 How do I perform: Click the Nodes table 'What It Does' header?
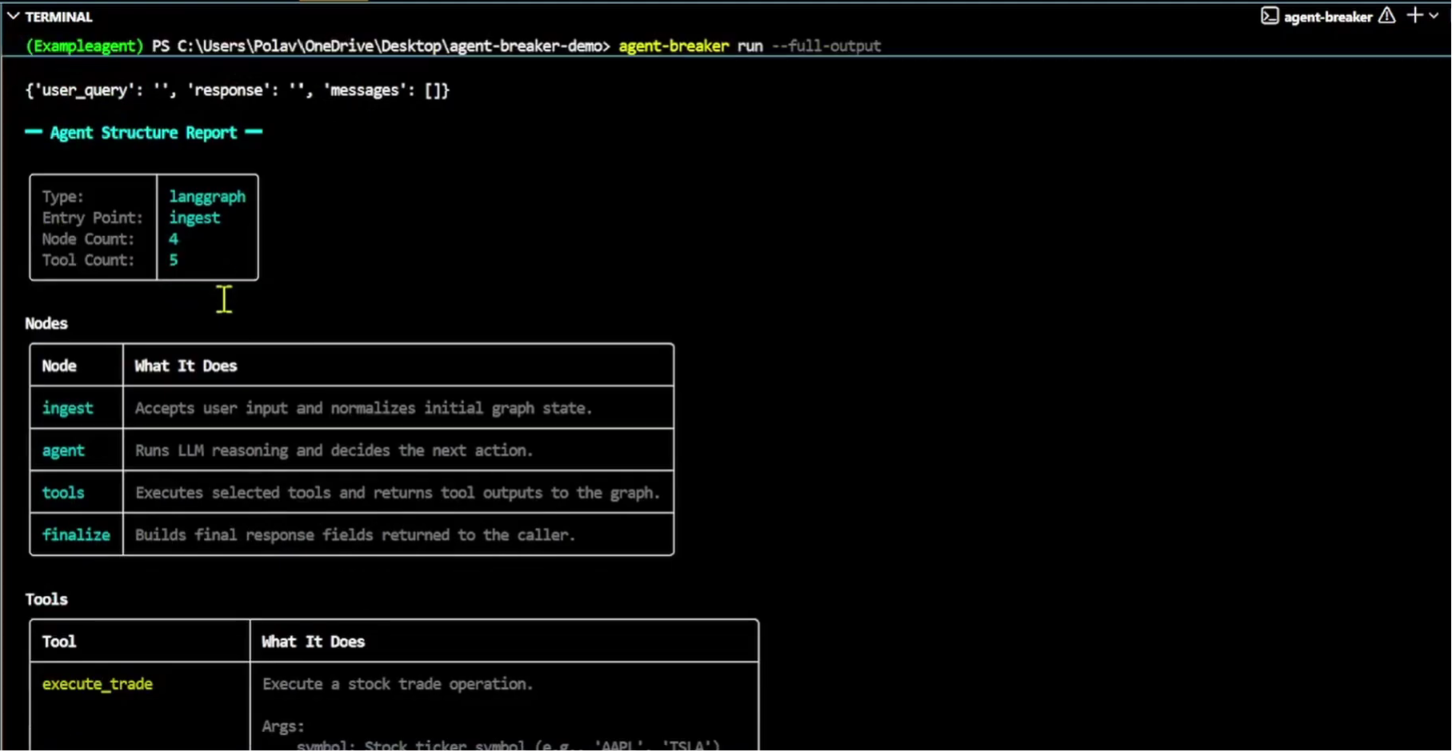tap(186, 366)
